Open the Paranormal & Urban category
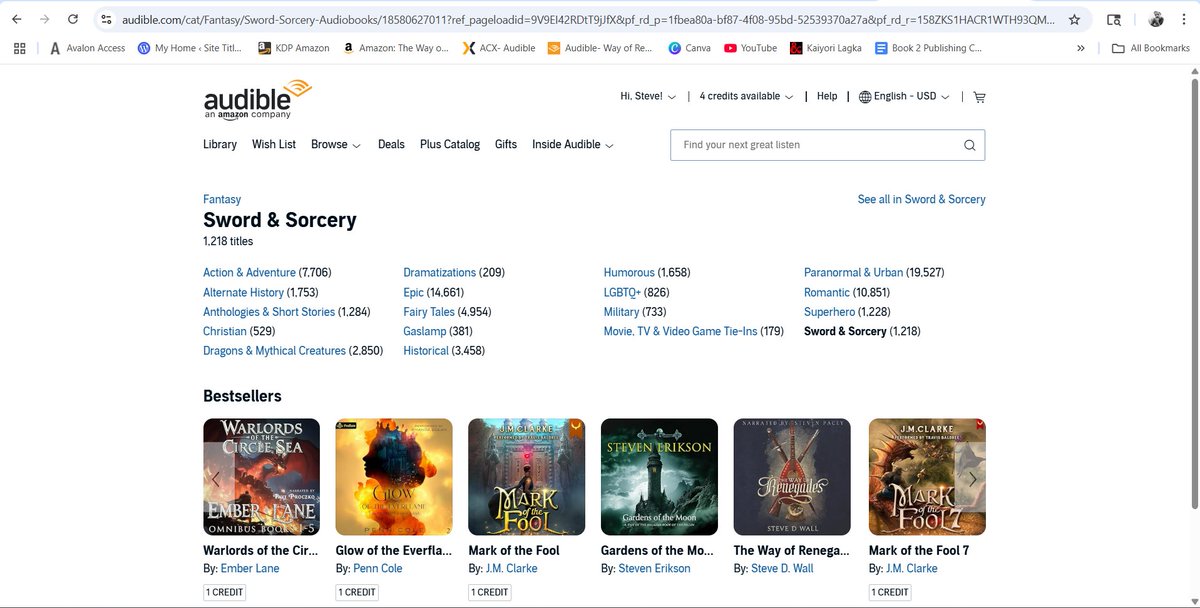Screen dimensions: 1200x608 [x=853, y=272]
